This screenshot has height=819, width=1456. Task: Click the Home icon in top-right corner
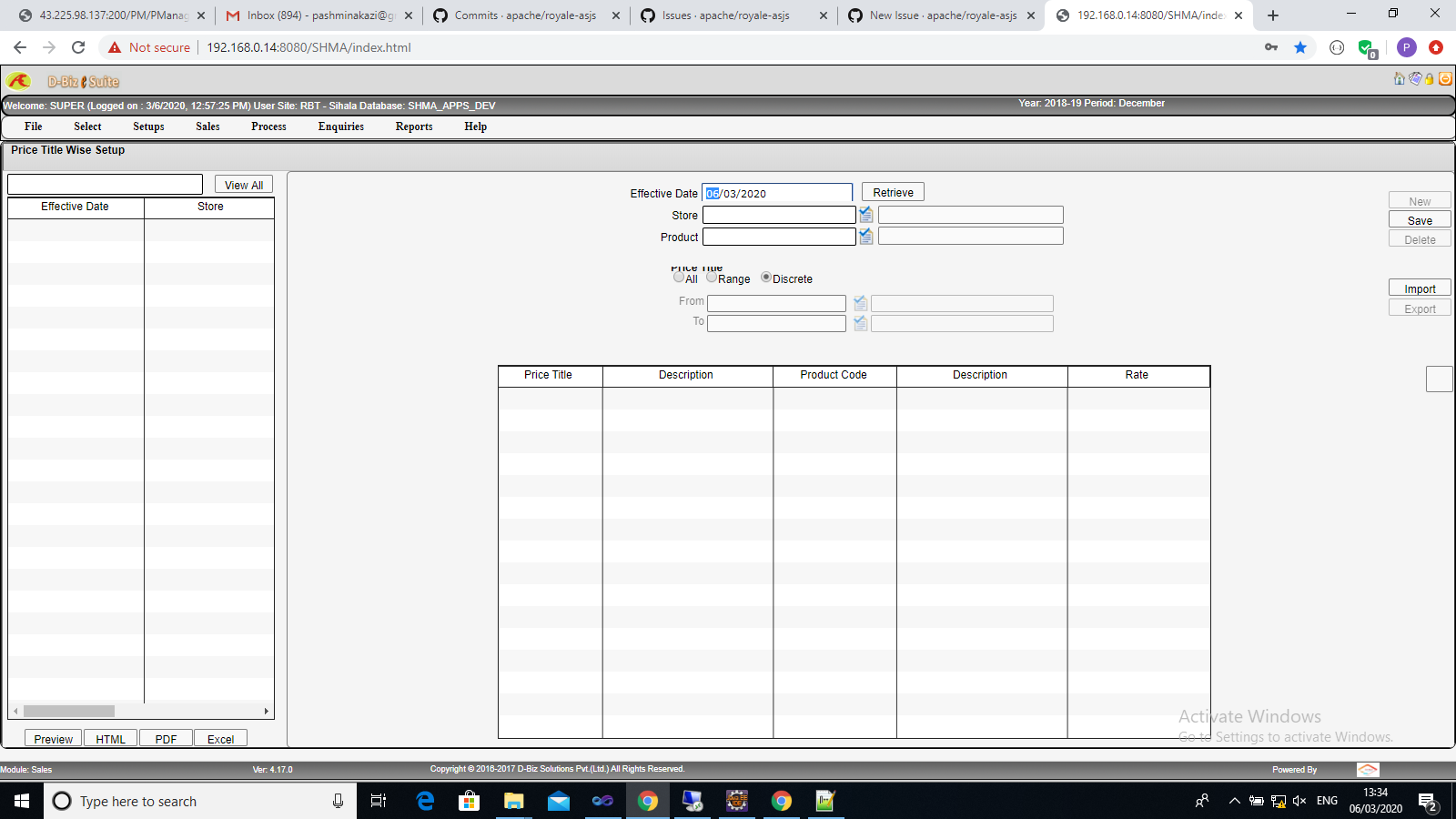point(1399,78)
